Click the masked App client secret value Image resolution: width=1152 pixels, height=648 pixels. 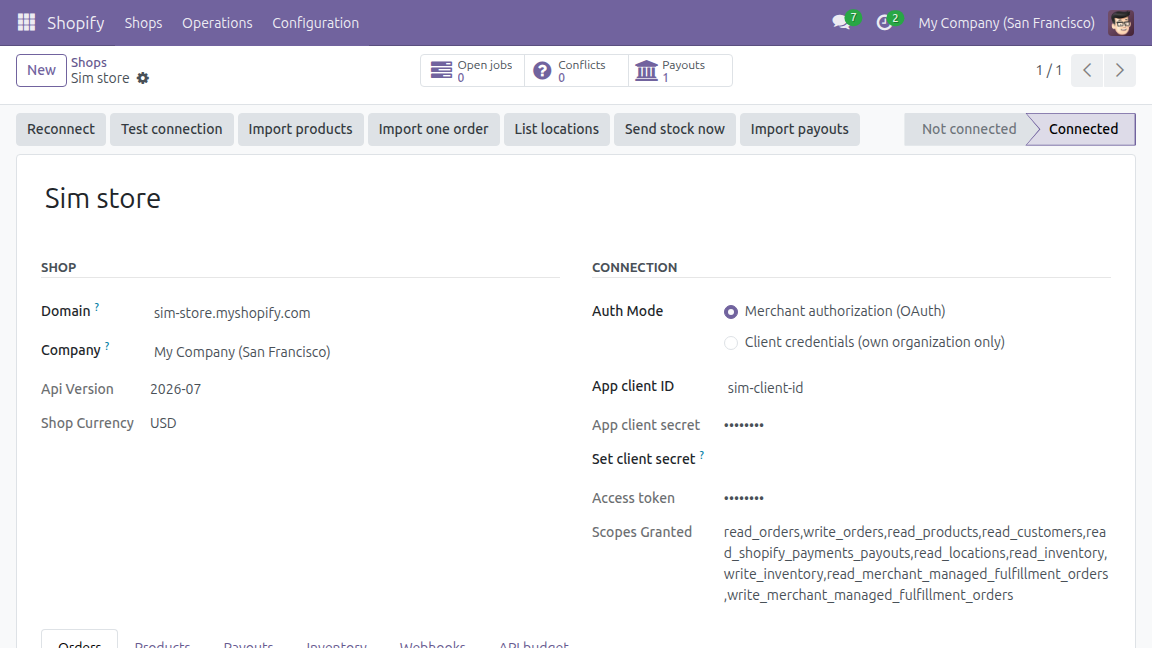tap(744, 425)
